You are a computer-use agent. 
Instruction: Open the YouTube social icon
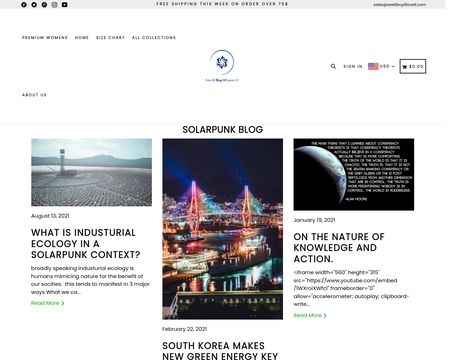[65, 5]
